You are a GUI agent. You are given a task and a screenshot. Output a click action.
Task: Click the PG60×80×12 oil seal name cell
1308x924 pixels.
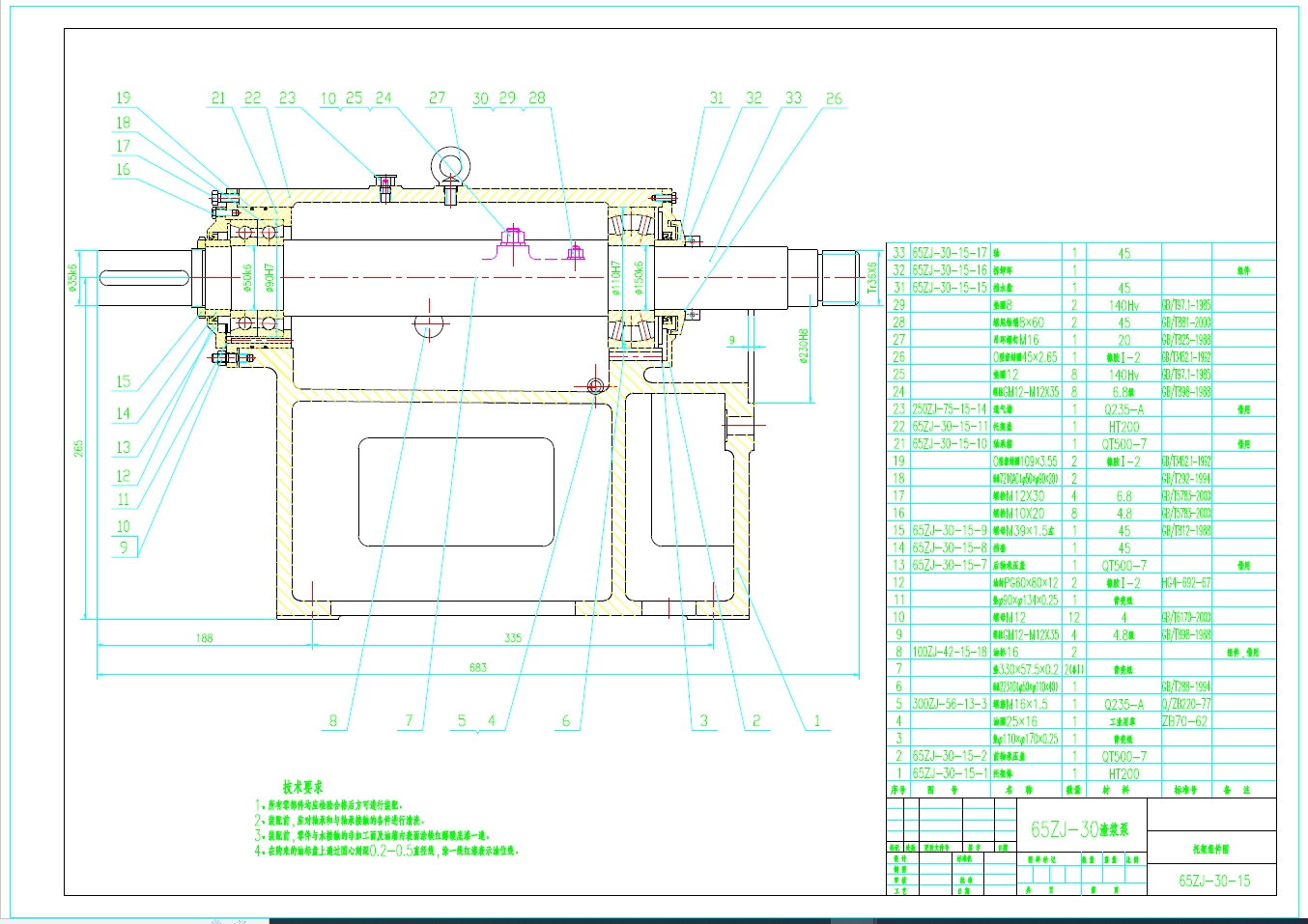1025,582
